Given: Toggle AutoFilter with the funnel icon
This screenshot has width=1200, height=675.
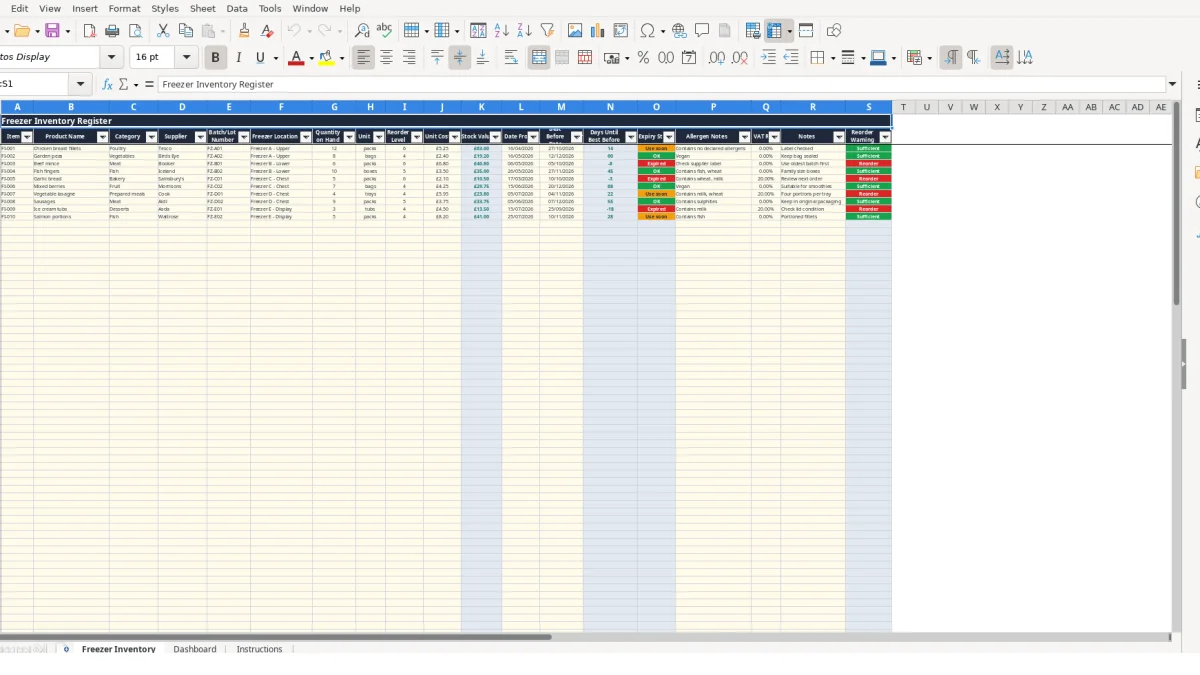Looking at the screenshot, I should click(547, 31).
